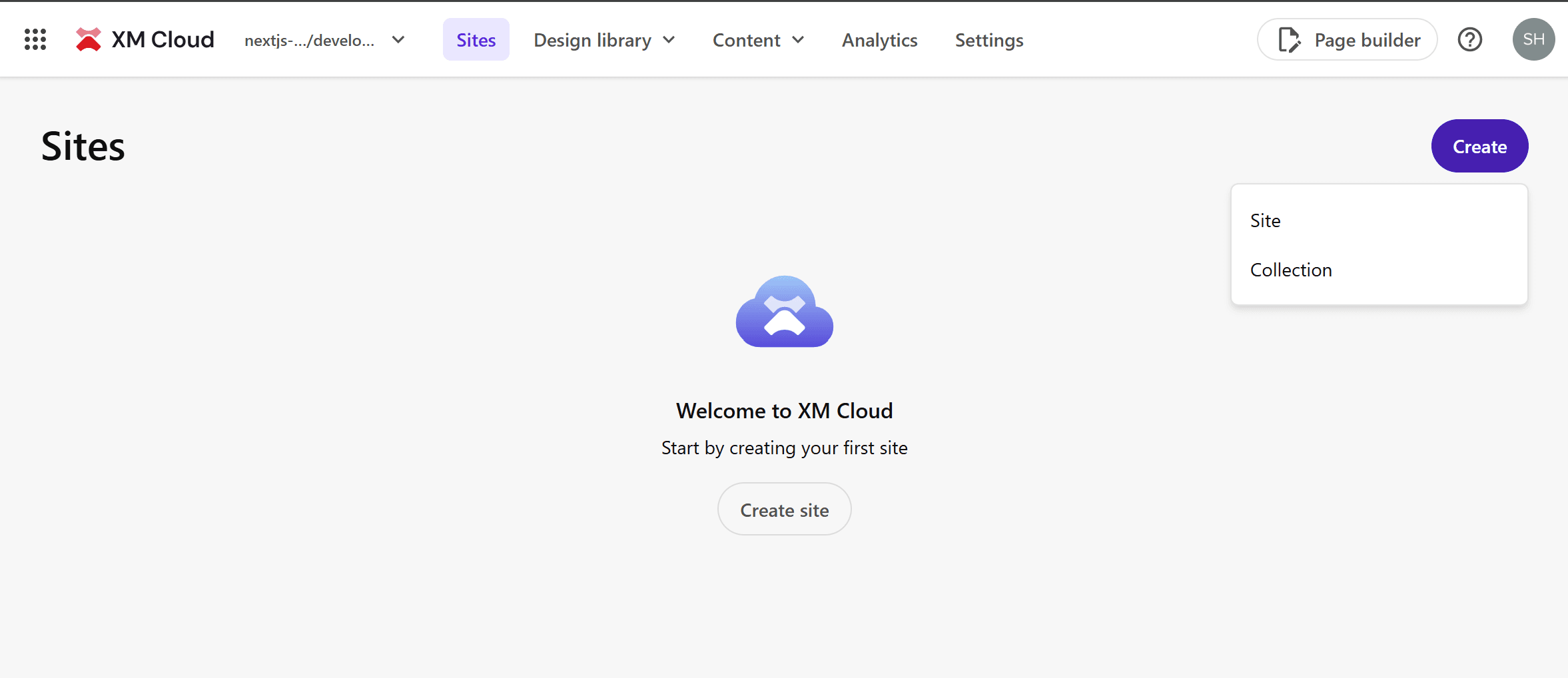The height and width of the screenshot is (678, 1568).
Task: Click the Sites page heading
Action: (83, 147)
